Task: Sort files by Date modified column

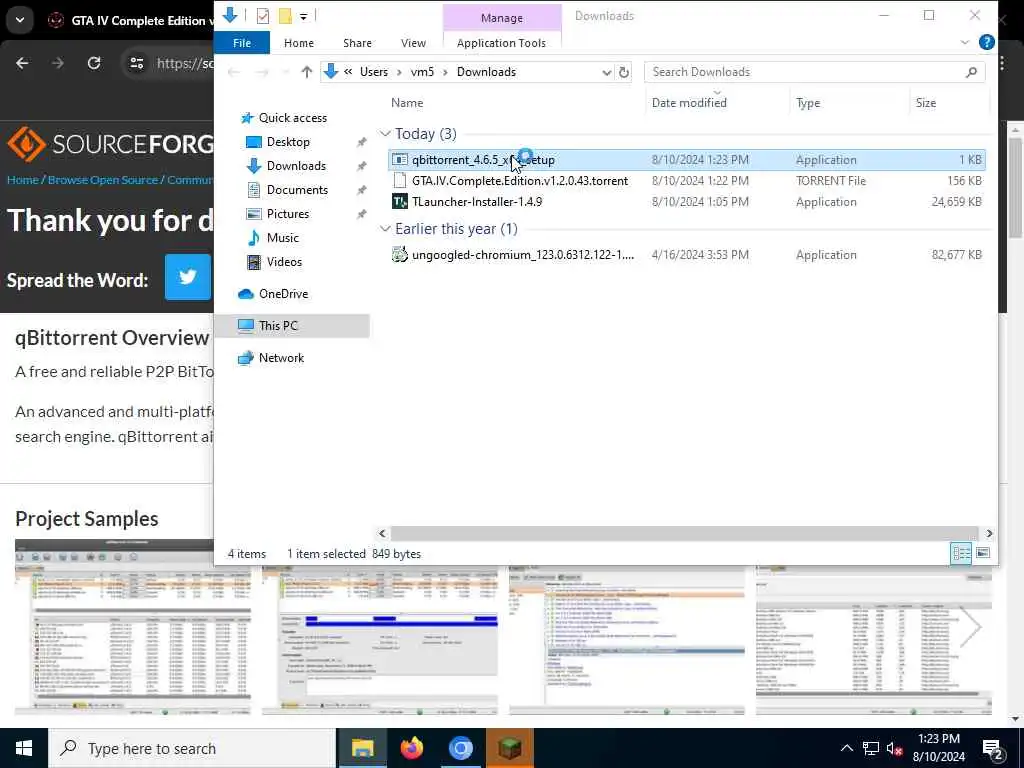Action: [689, 103]
